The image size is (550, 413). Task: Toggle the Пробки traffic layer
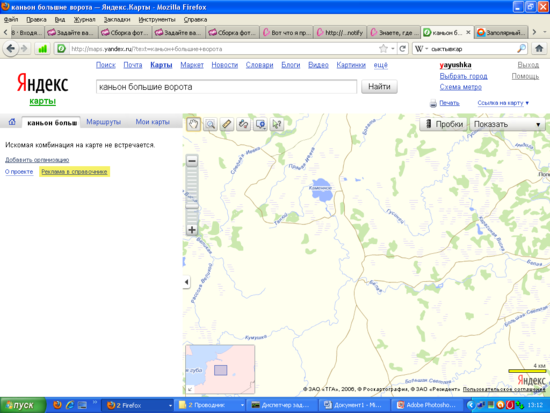pyautogui.click(x=444, y=124)
